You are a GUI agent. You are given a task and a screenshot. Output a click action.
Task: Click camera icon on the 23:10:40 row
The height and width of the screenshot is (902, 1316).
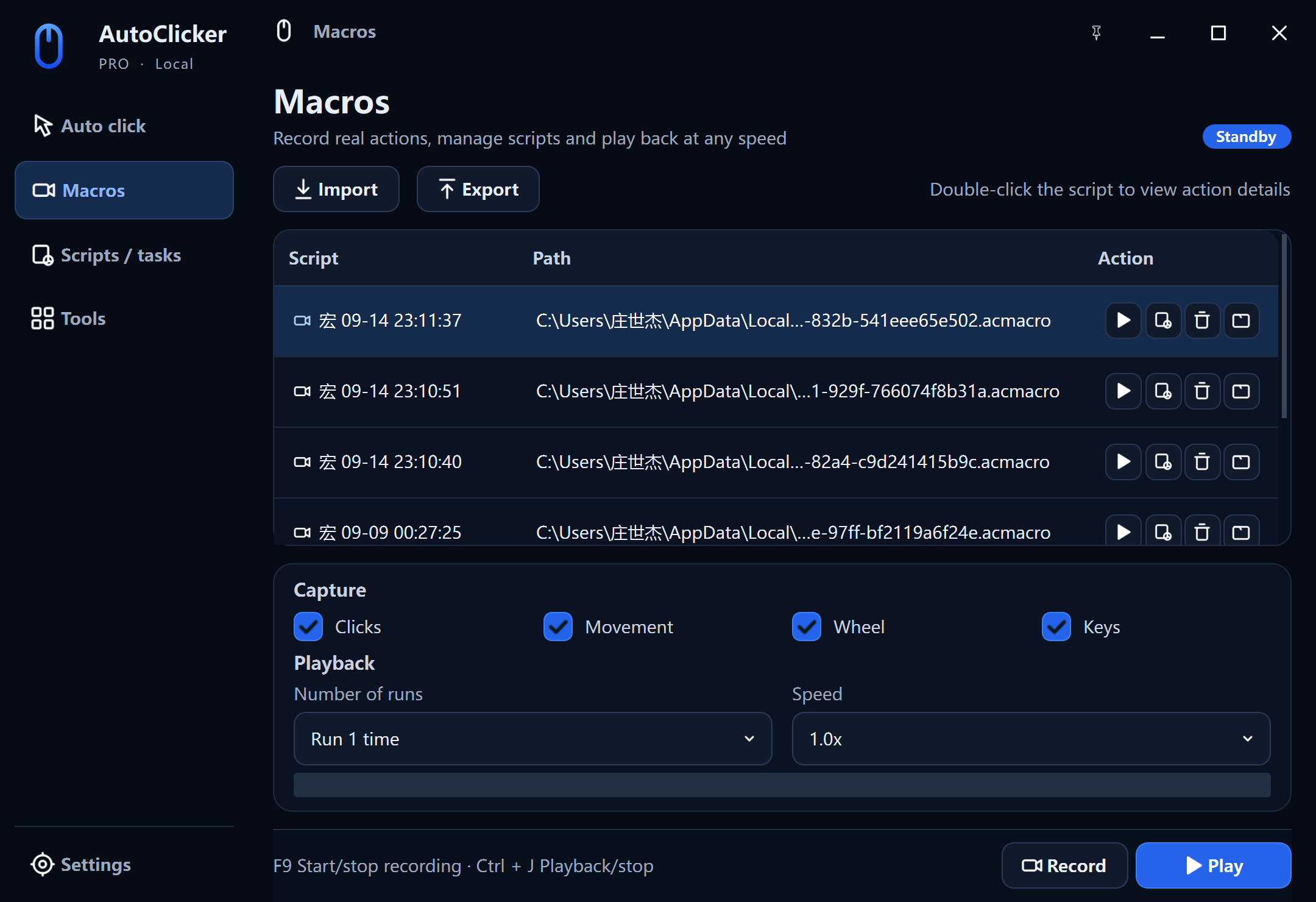[302, 462]
